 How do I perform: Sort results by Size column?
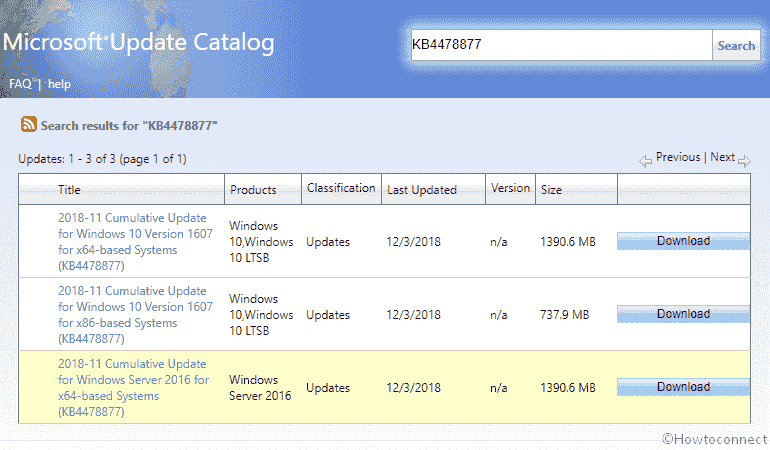(551, 190)
